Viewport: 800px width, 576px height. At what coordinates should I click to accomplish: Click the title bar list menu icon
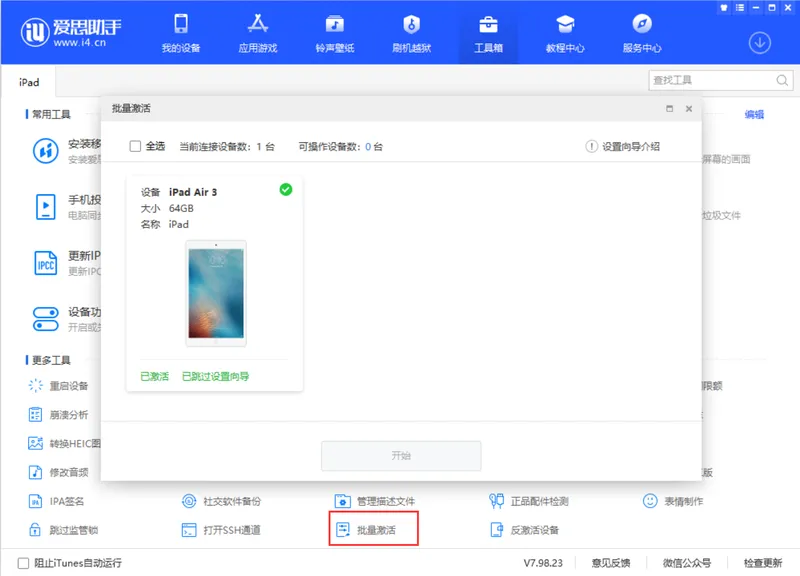[740, 8]
